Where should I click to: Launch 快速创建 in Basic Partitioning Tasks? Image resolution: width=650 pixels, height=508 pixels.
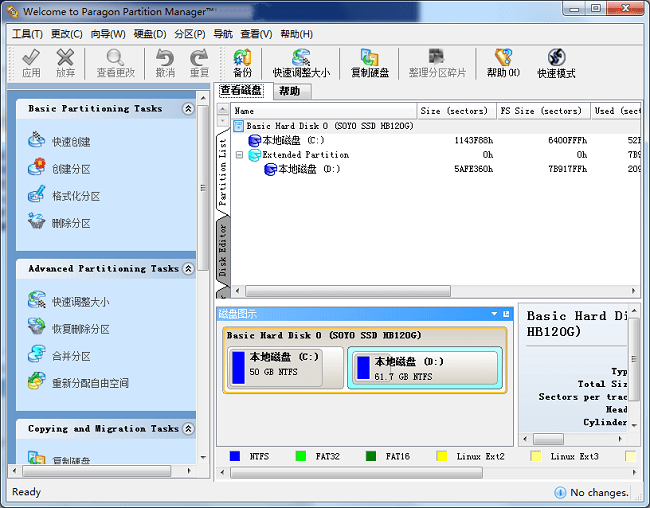[x=70, y=142]
